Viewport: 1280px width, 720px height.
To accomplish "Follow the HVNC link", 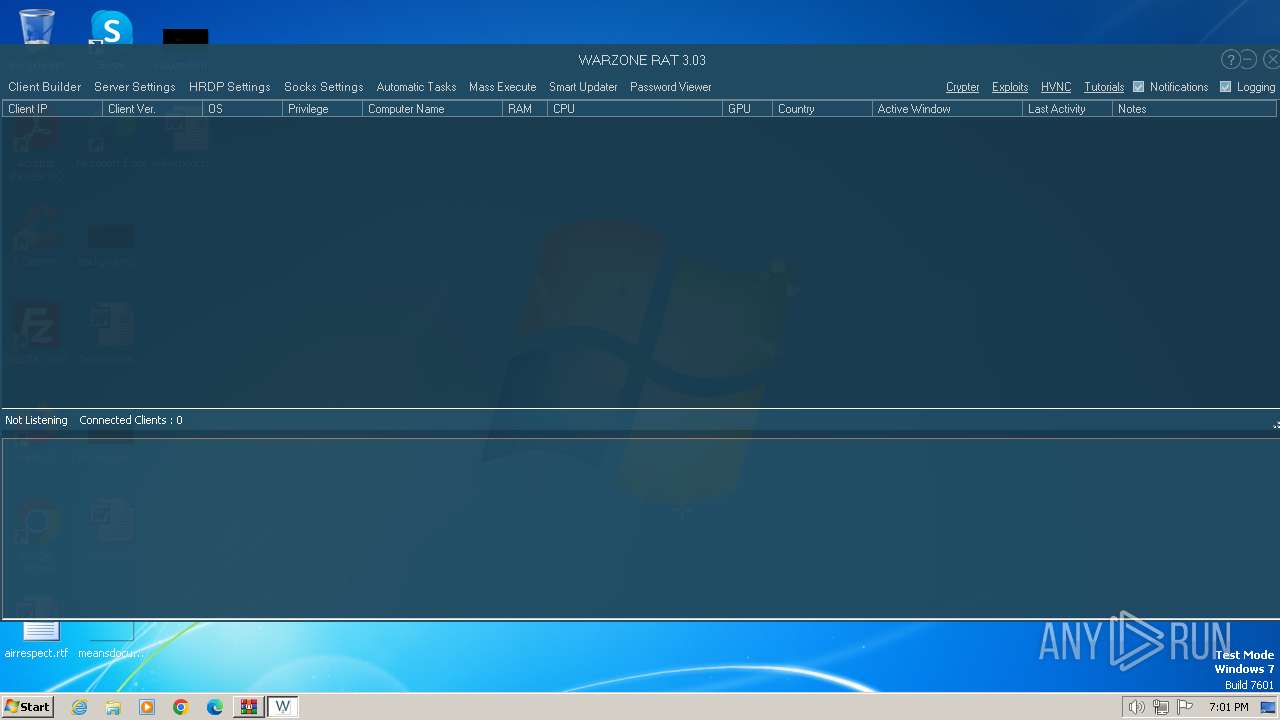I will (1056, 87).
